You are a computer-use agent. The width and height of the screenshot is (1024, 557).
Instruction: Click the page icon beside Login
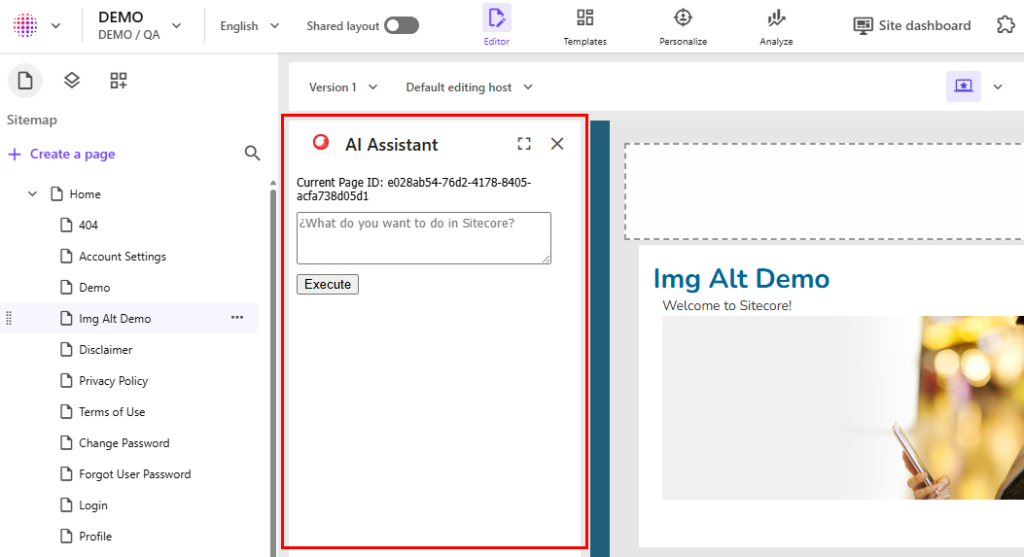click(x=66, y=505)
